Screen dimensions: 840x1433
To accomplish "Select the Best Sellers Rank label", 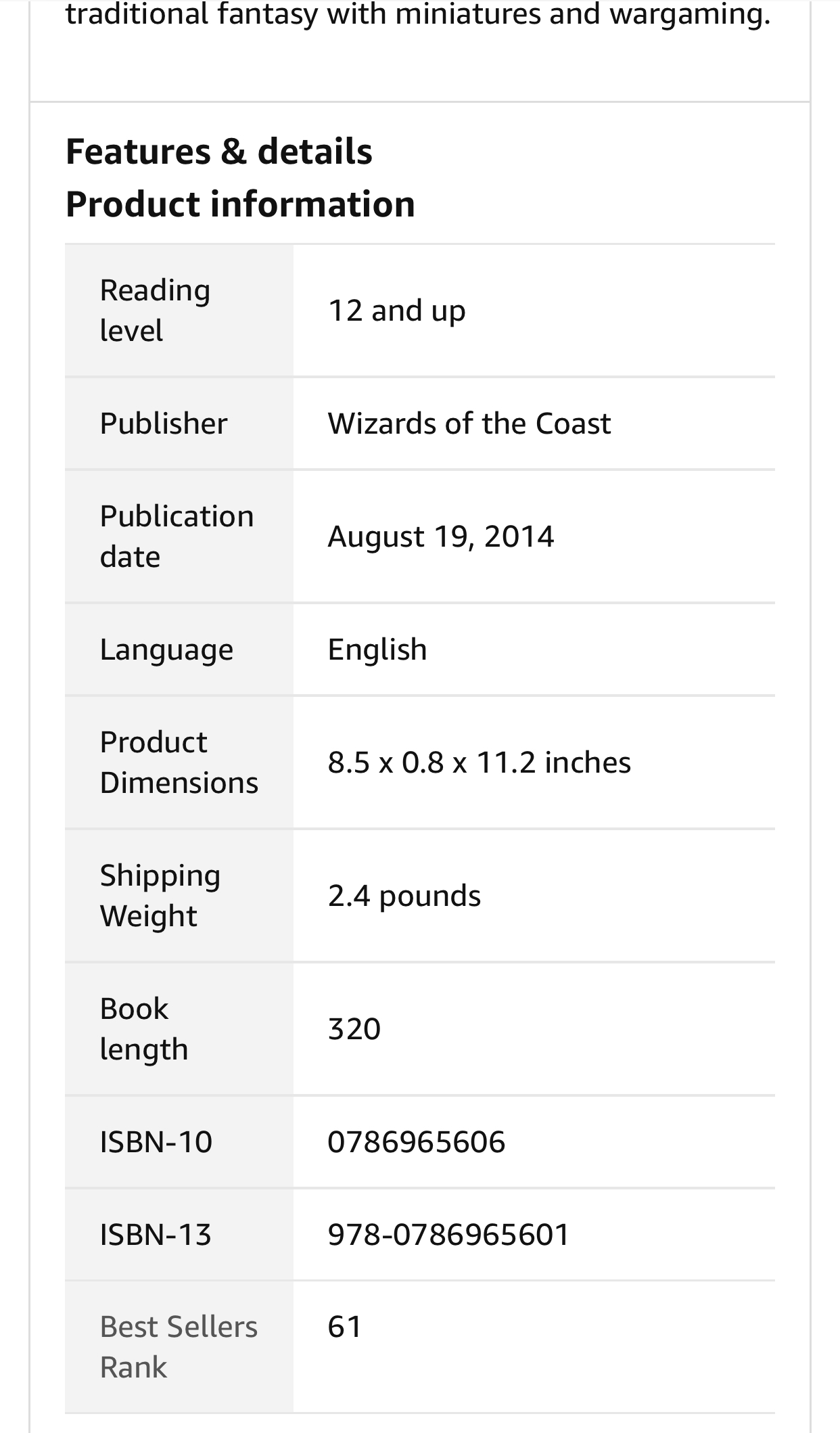I will click(179, 1347).
